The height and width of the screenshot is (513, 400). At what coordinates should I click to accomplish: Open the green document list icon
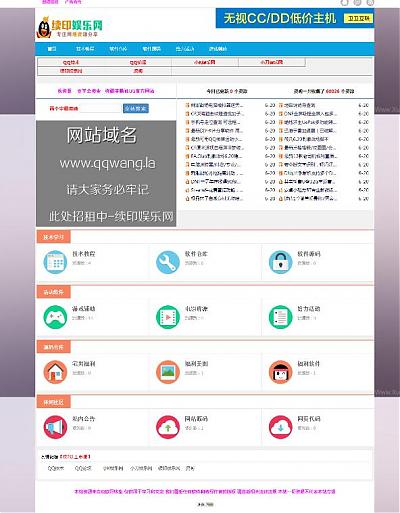click(280, 317)
